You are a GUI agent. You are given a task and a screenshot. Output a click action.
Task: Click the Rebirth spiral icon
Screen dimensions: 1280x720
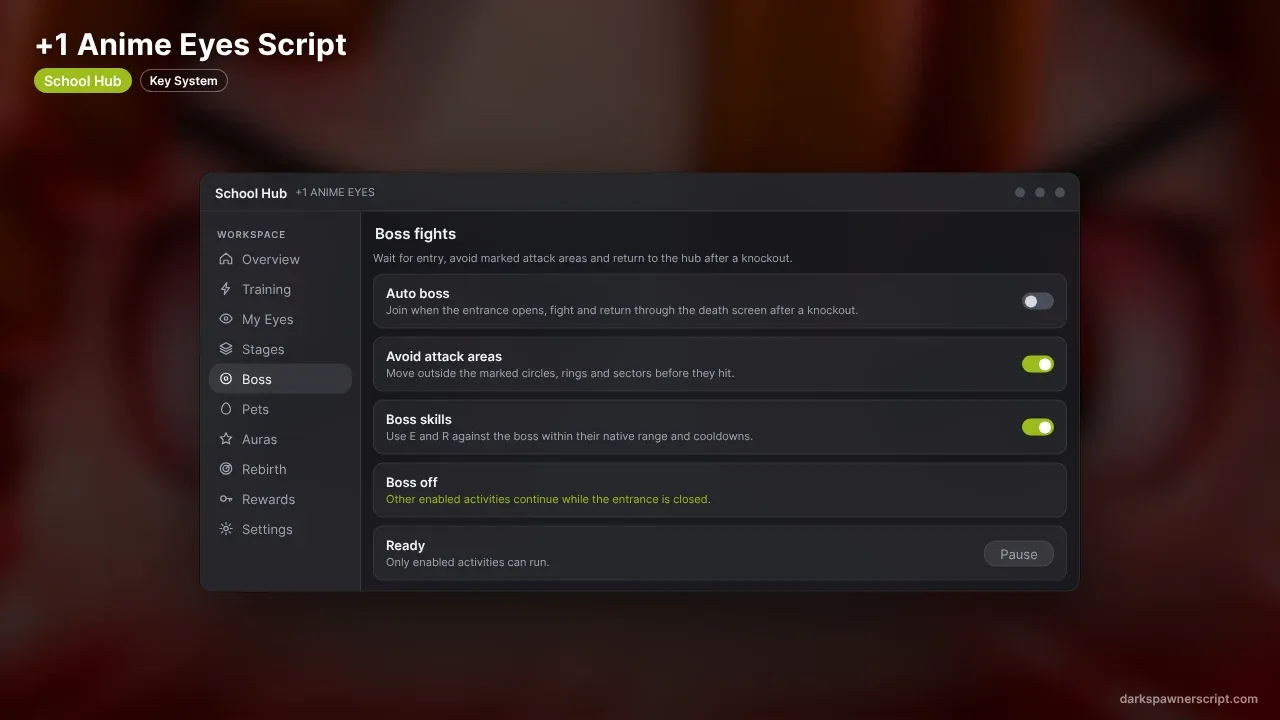point(225,469)
